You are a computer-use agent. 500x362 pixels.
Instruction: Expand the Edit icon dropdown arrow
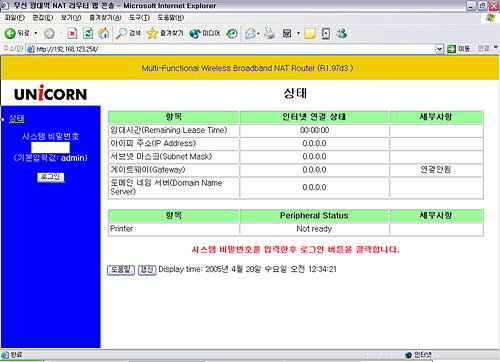298,33
